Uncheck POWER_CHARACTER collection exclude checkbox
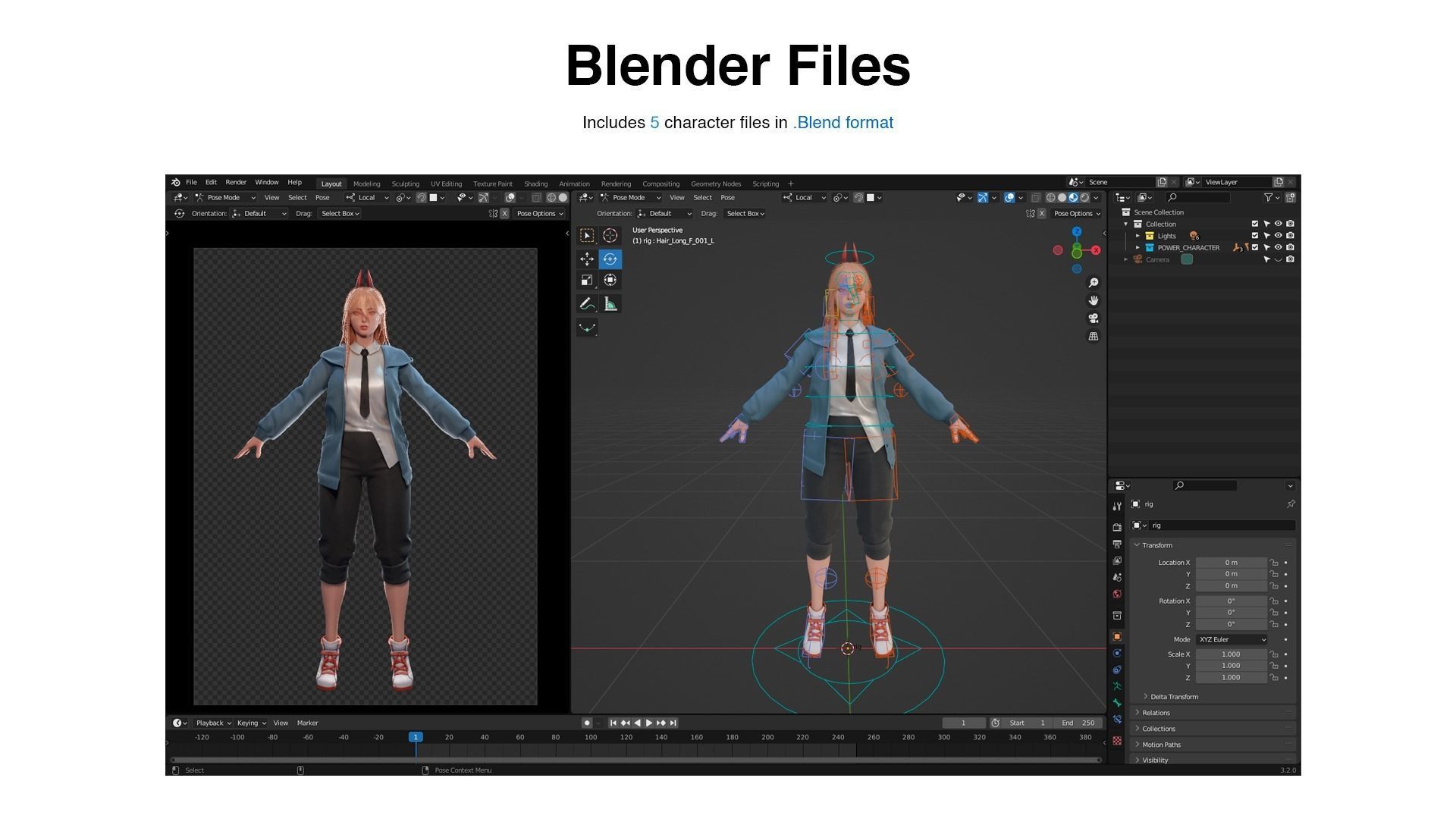This screenshot has width=1456, height=819. pyautogui.click(x=1255, y=248)
